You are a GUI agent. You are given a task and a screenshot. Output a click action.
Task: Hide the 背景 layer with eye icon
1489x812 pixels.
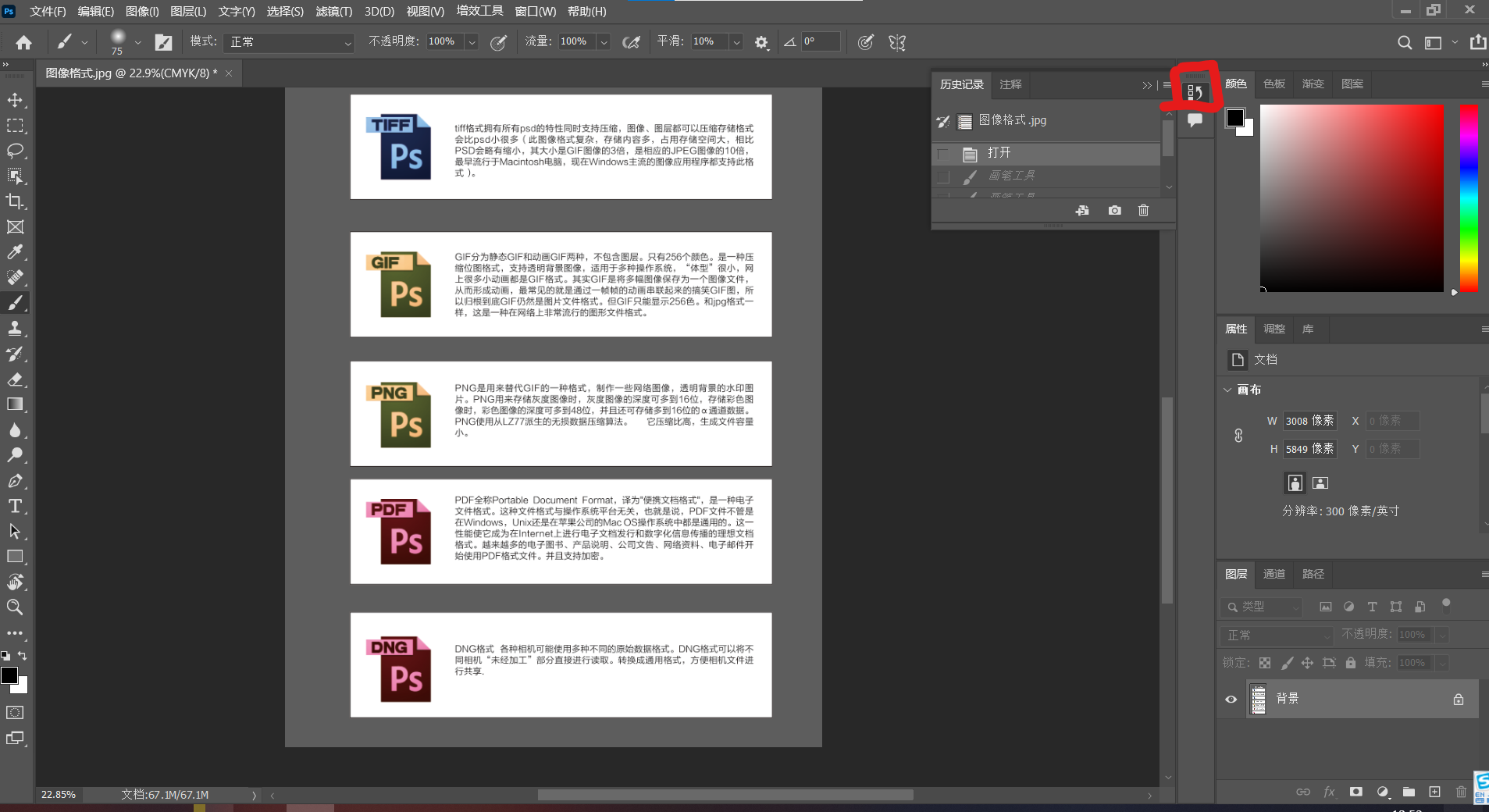click(x=1231, y=699)
